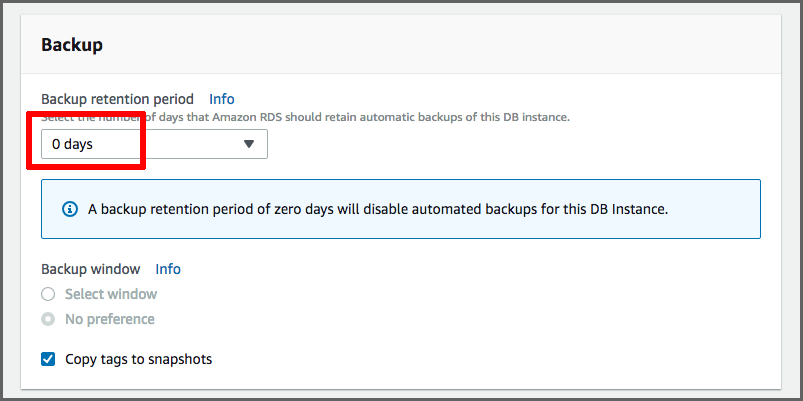Screen dimensions: 803x401
Task: Click the "Copy tags to snapshots" label text
Action: [138, 358]
